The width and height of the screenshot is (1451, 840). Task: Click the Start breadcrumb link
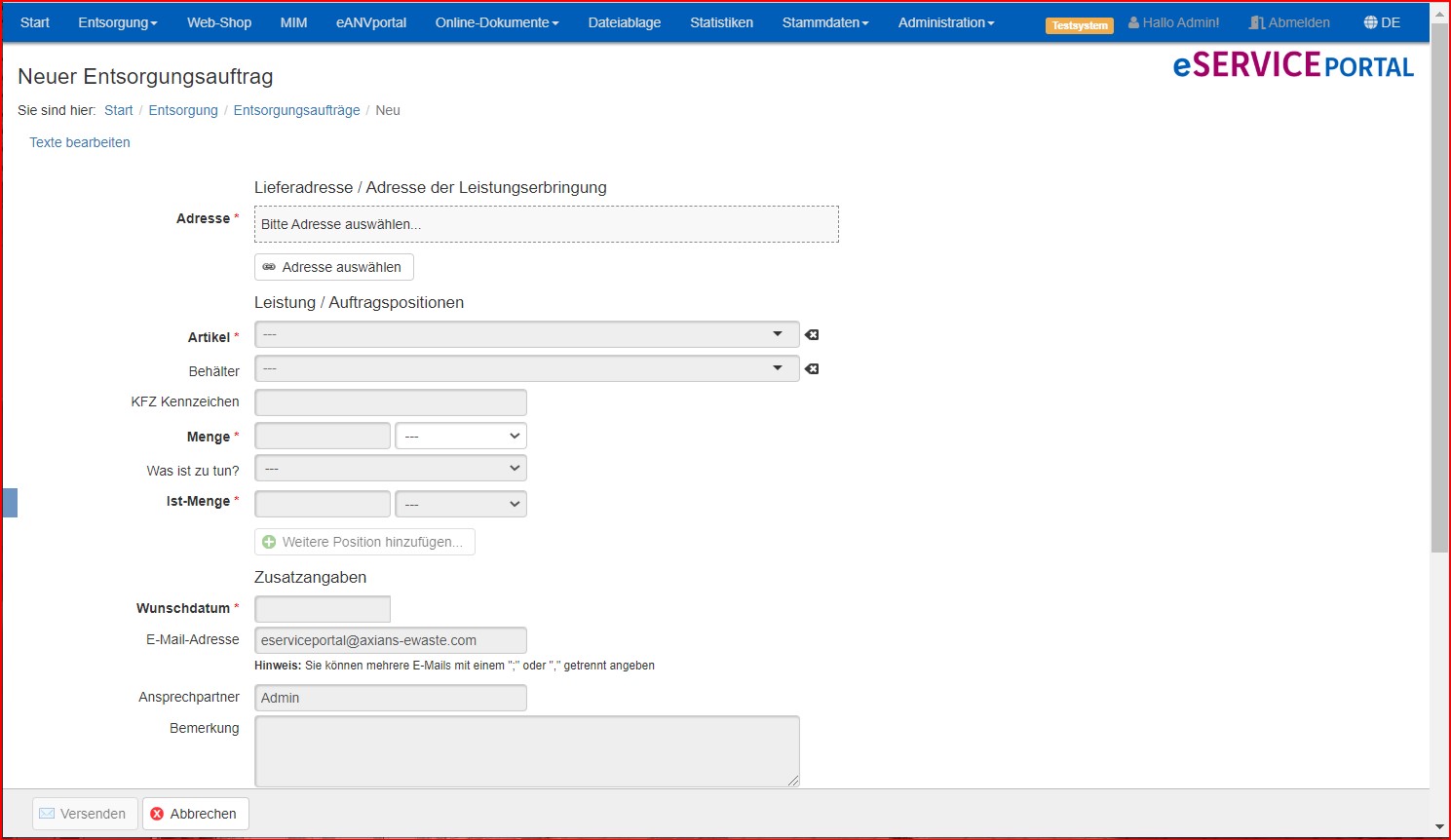(x=119, y=110)
